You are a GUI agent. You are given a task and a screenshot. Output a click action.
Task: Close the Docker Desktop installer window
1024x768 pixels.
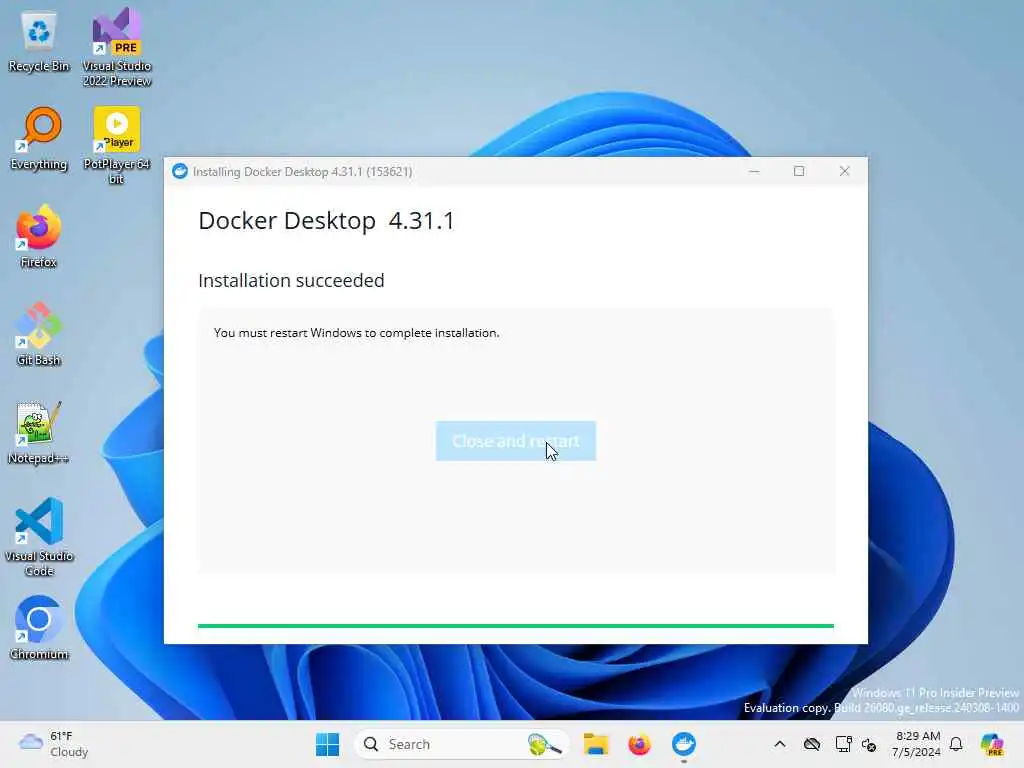coord(844,171)
